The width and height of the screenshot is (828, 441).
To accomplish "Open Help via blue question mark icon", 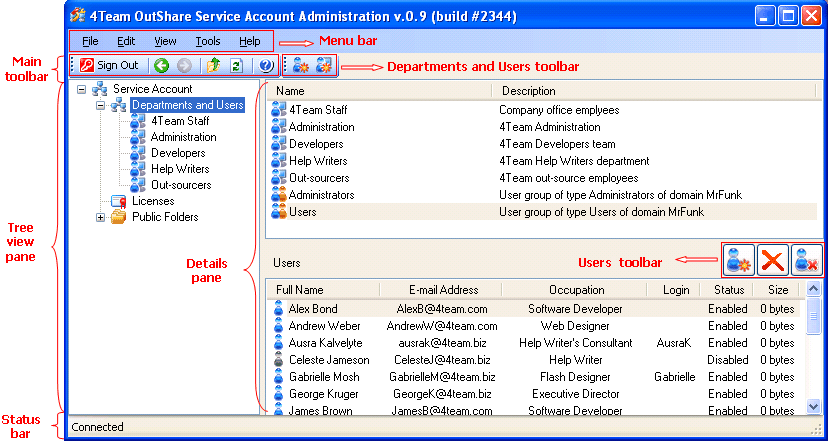I will click(x=266, y=65).
